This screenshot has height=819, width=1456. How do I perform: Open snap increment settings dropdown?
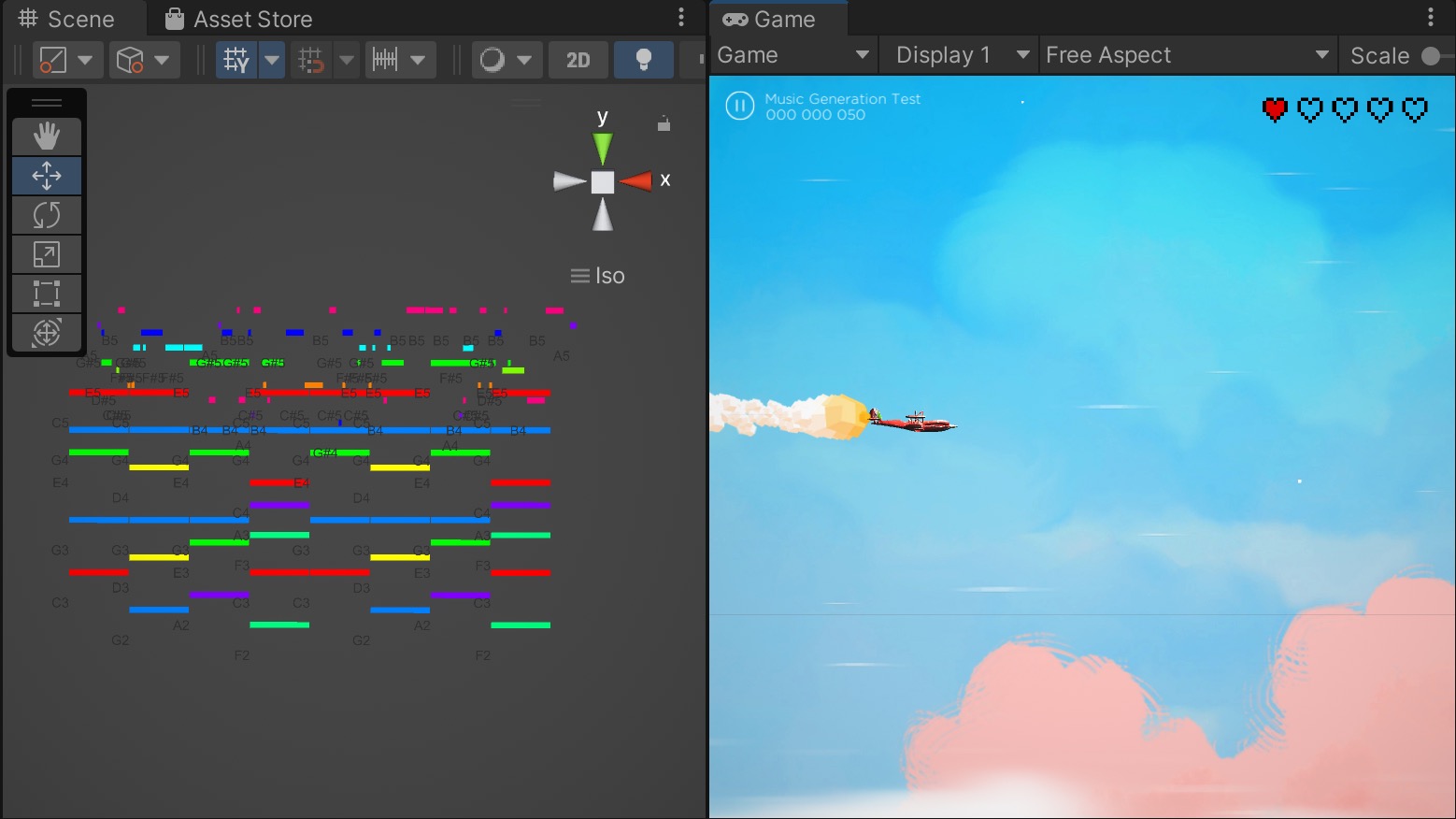click(418, 61)
